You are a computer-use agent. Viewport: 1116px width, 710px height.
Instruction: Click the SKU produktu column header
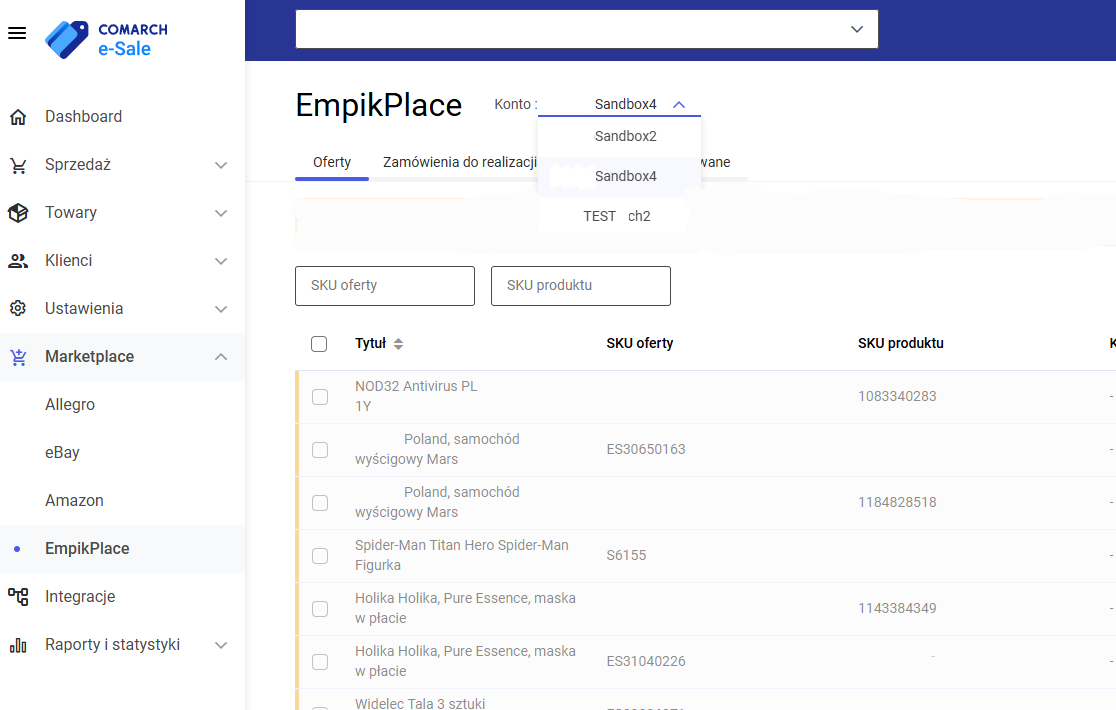(900, 344)
